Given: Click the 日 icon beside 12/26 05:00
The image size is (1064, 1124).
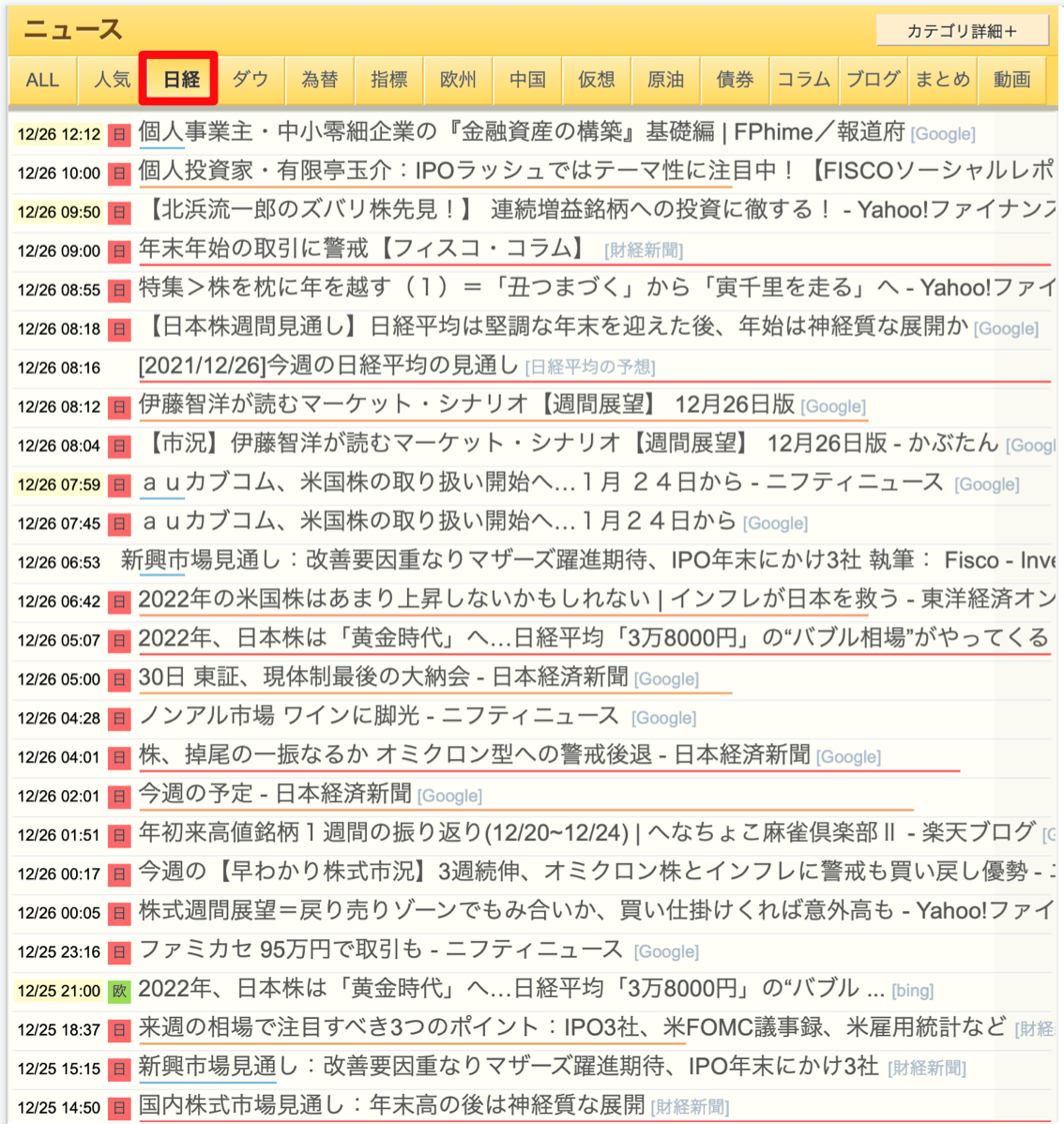Looking at the screenshot, I should 119,679.
